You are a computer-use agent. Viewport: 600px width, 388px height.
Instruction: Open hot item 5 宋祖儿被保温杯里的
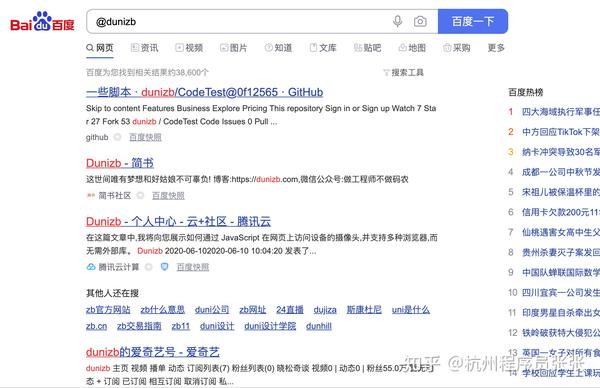point(561,192)
